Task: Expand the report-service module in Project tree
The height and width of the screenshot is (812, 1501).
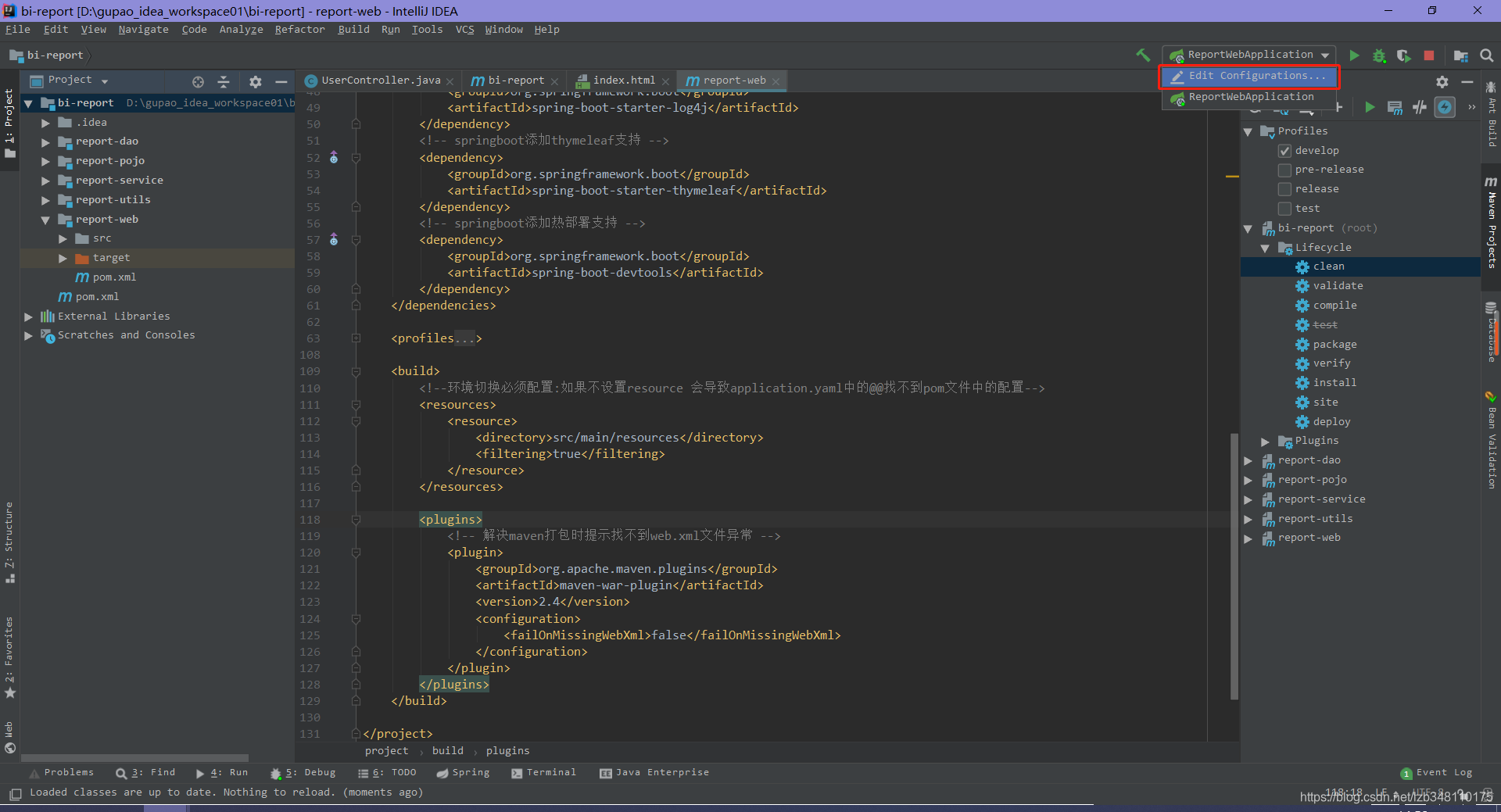Action: [45, 181]
